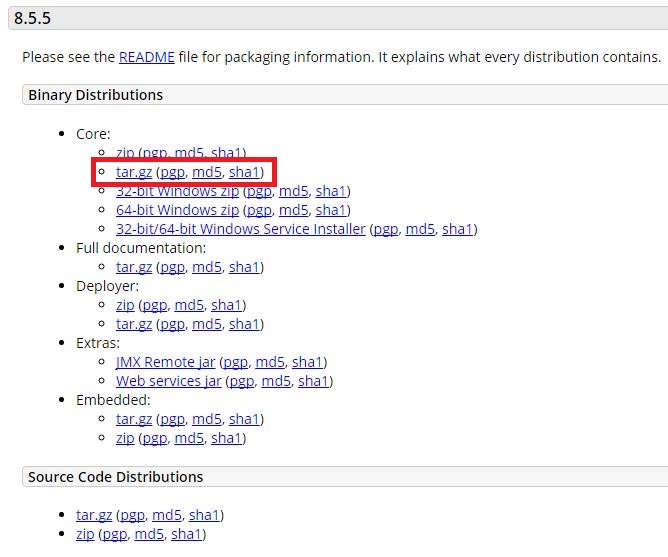Open sha1 link for Windows Service Installer
This screenshot has height=557, width=668.
[x=458, y=229]
